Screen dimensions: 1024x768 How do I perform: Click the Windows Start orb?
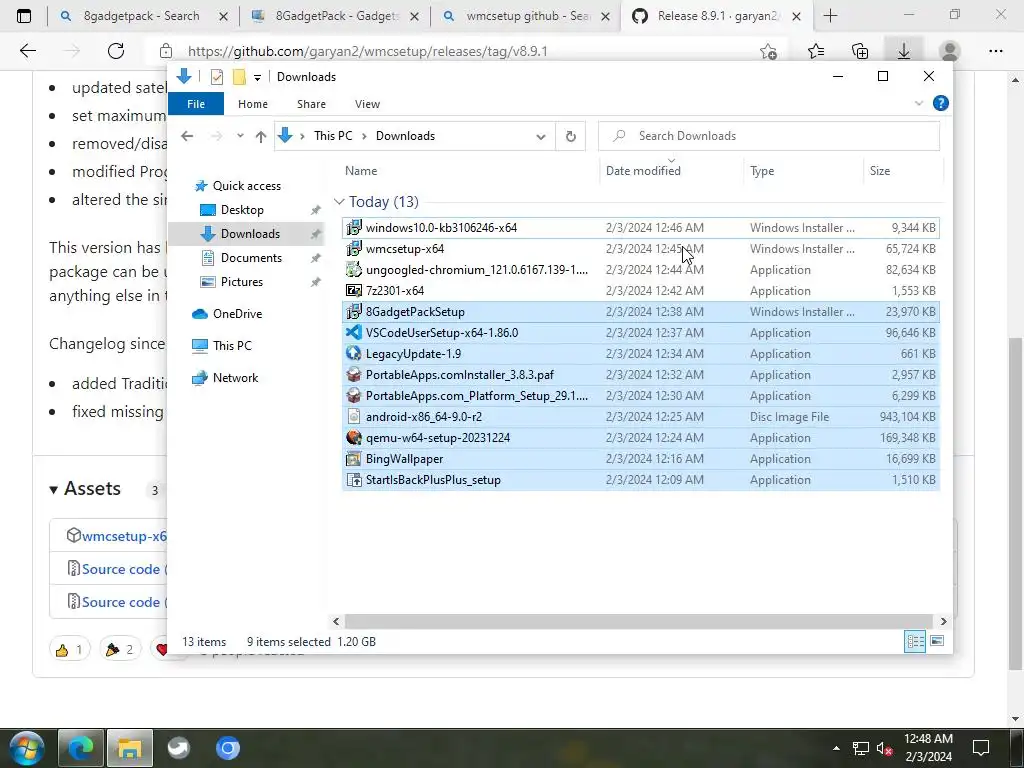click(x=26, y=748)
